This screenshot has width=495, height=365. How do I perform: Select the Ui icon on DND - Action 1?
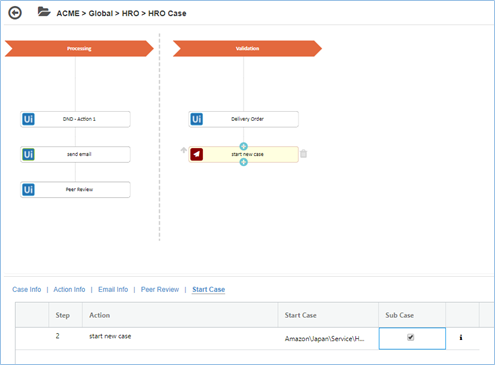point(28,119)
